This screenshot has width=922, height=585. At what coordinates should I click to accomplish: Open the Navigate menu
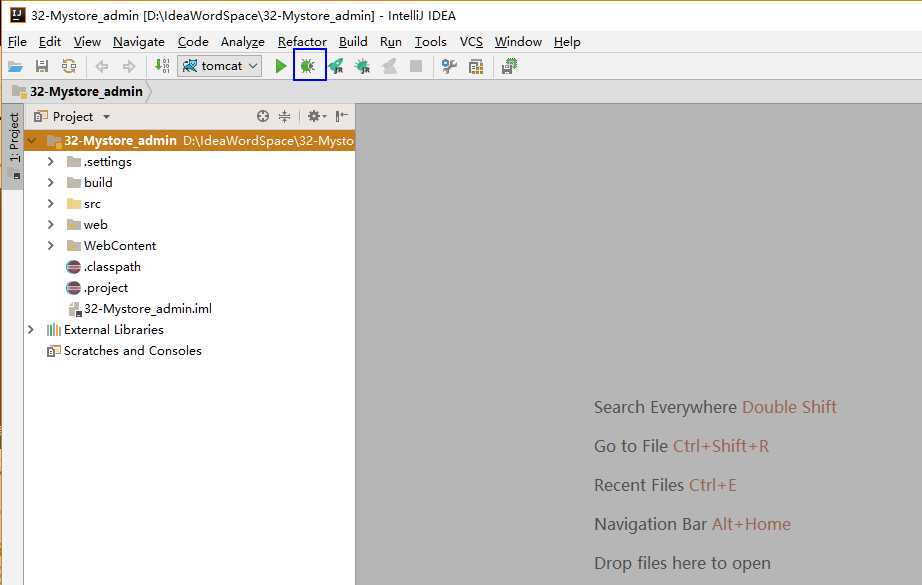coord(139,42)
